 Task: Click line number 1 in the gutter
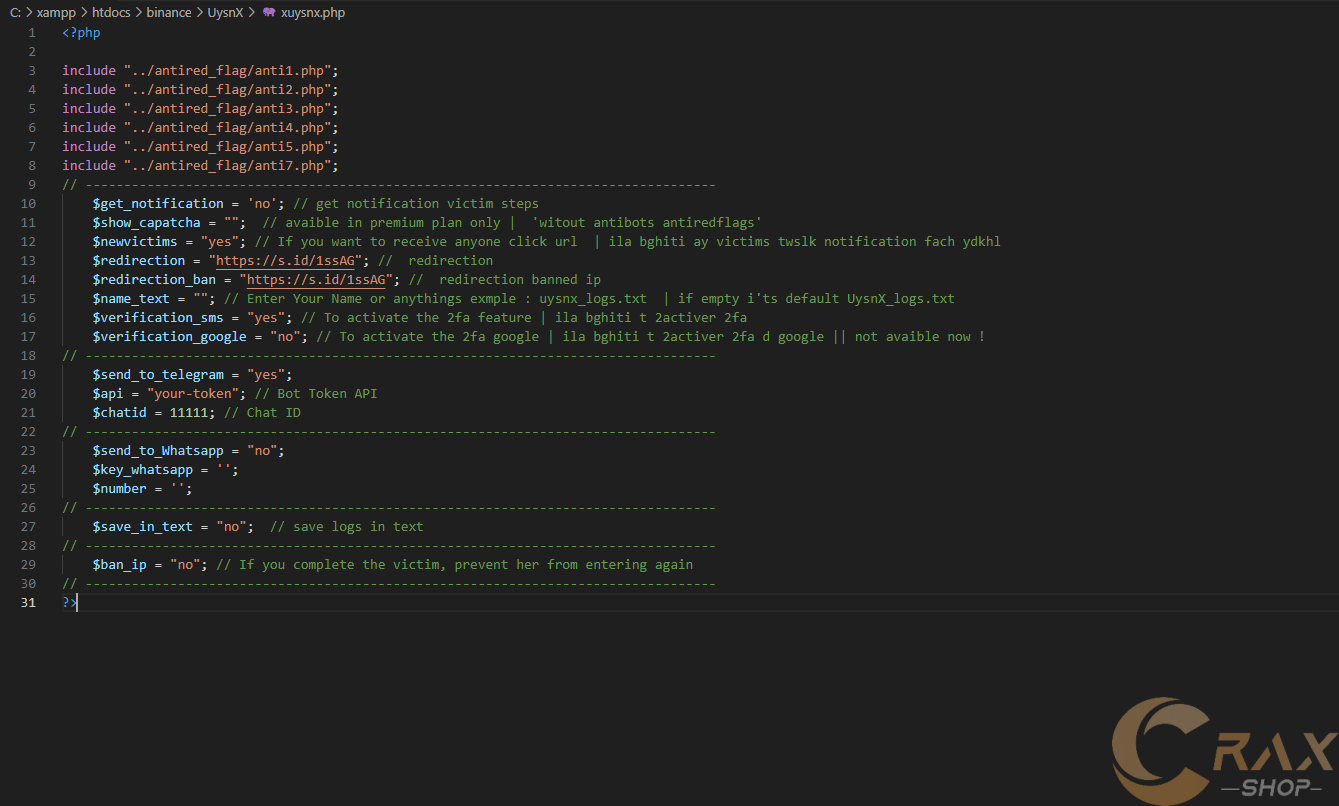(32, 32)
